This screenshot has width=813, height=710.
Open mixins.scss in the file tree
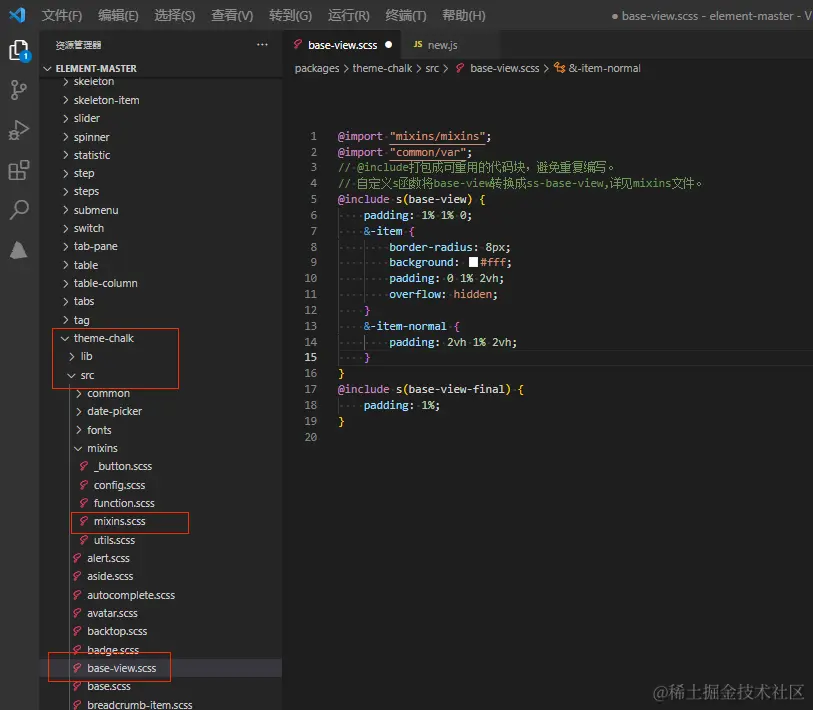pyautogui.click(x=119, y=521)
